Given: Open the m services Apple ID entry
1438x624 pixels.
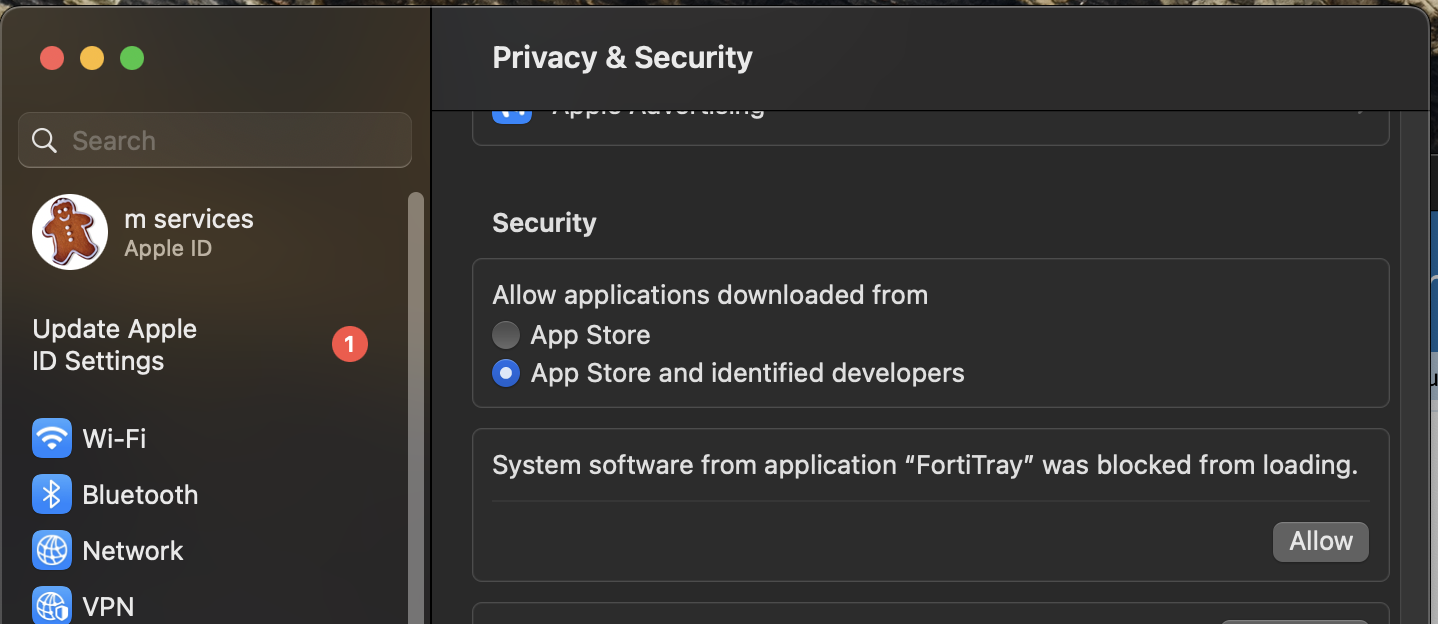Looking at the screenshot, I should click(188, 232).
